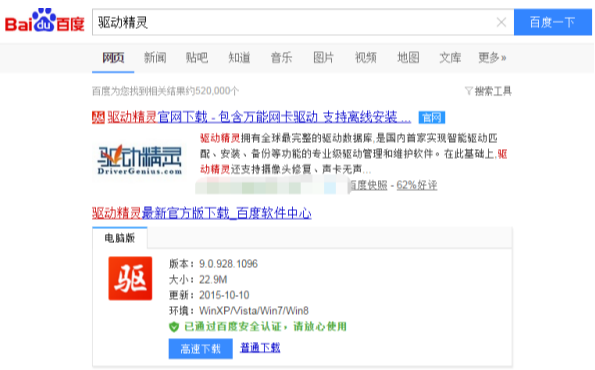The width and height of the screenshot is (595, 370).
Task: Clear the search box with the X icon
Action: pyautogui.click(x=501, y=22)
